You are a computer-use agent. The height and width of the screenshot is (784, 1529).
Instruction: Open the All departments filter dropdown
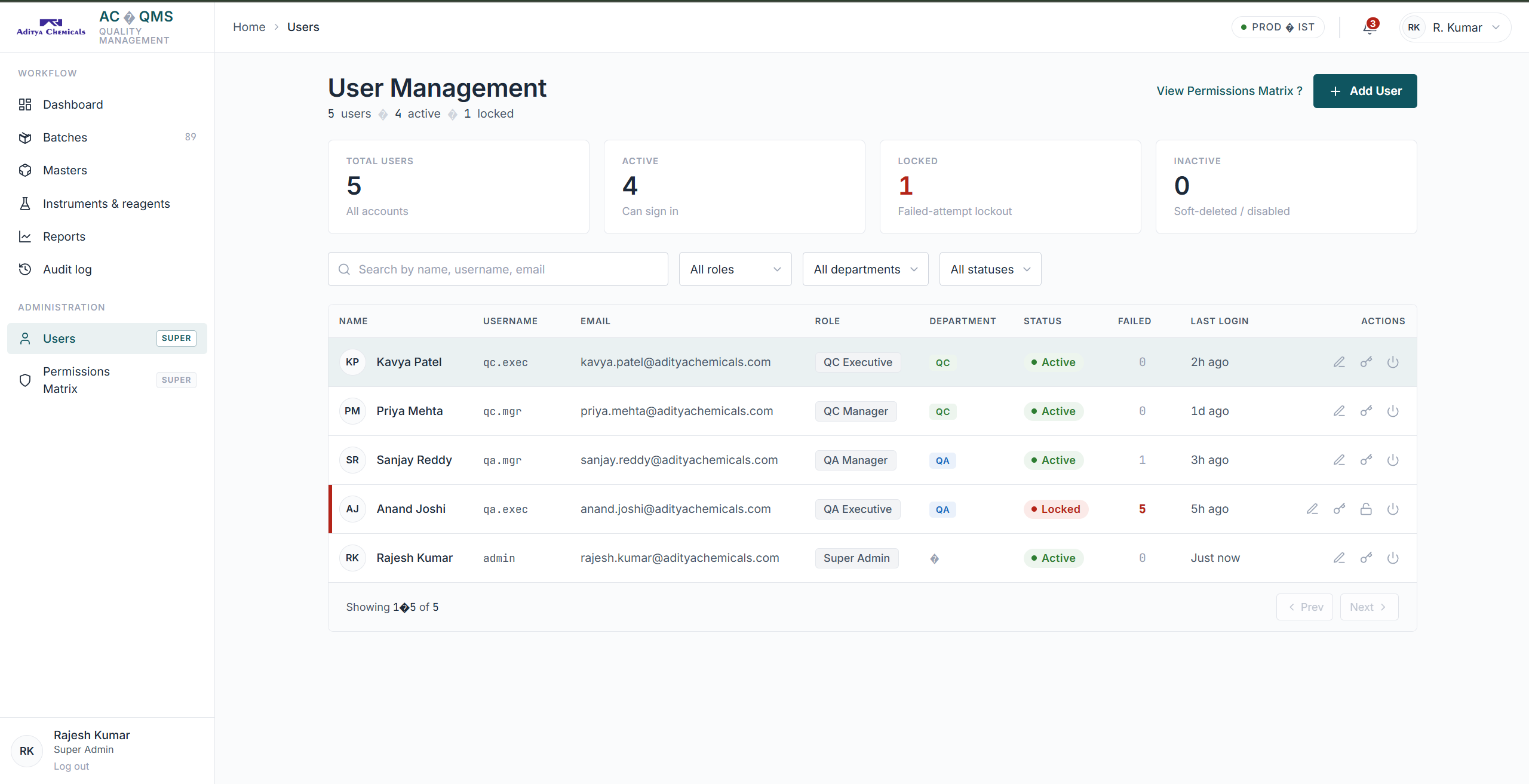point(865,269)
